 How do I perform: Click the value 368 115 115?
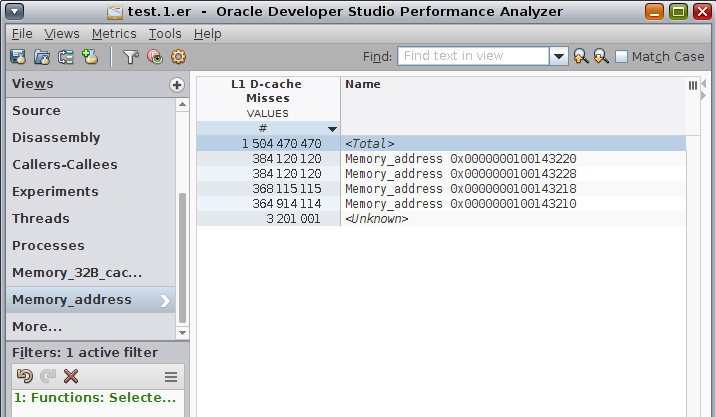tap(287, 189)
